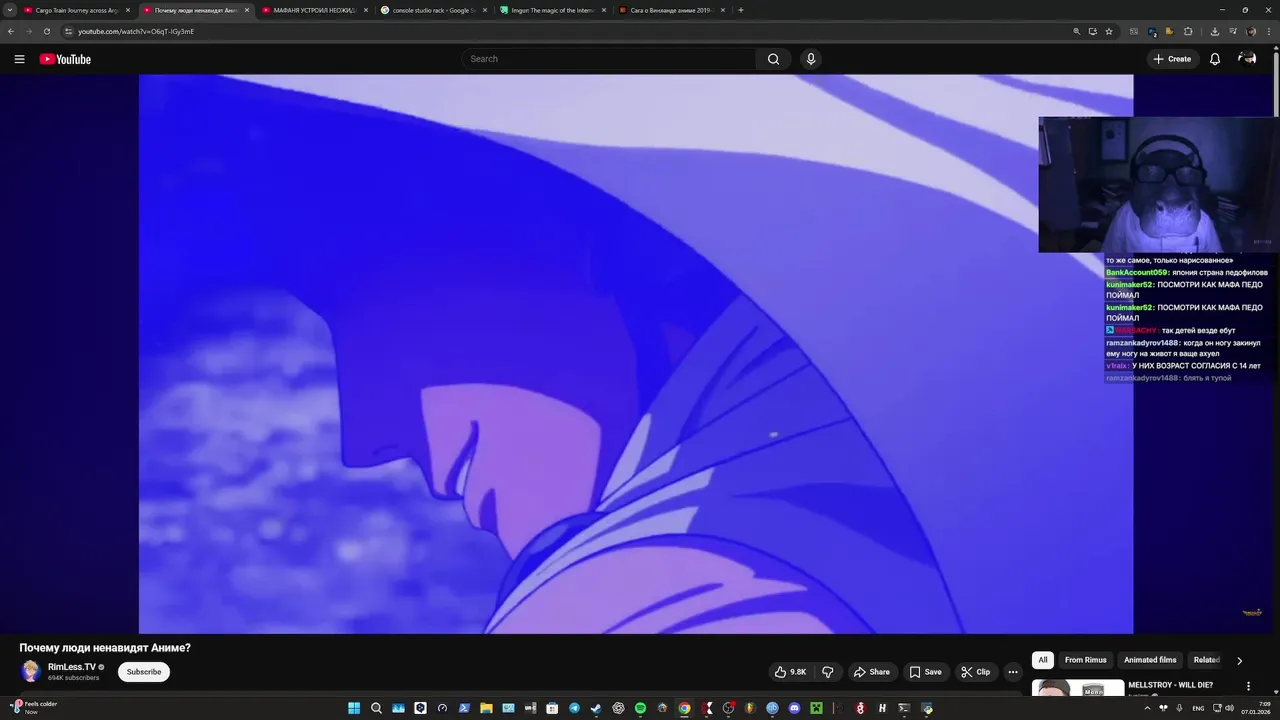
Task: Click video title Почему люди ненавидят Аниме?
Action: click(x=105, y=648)
